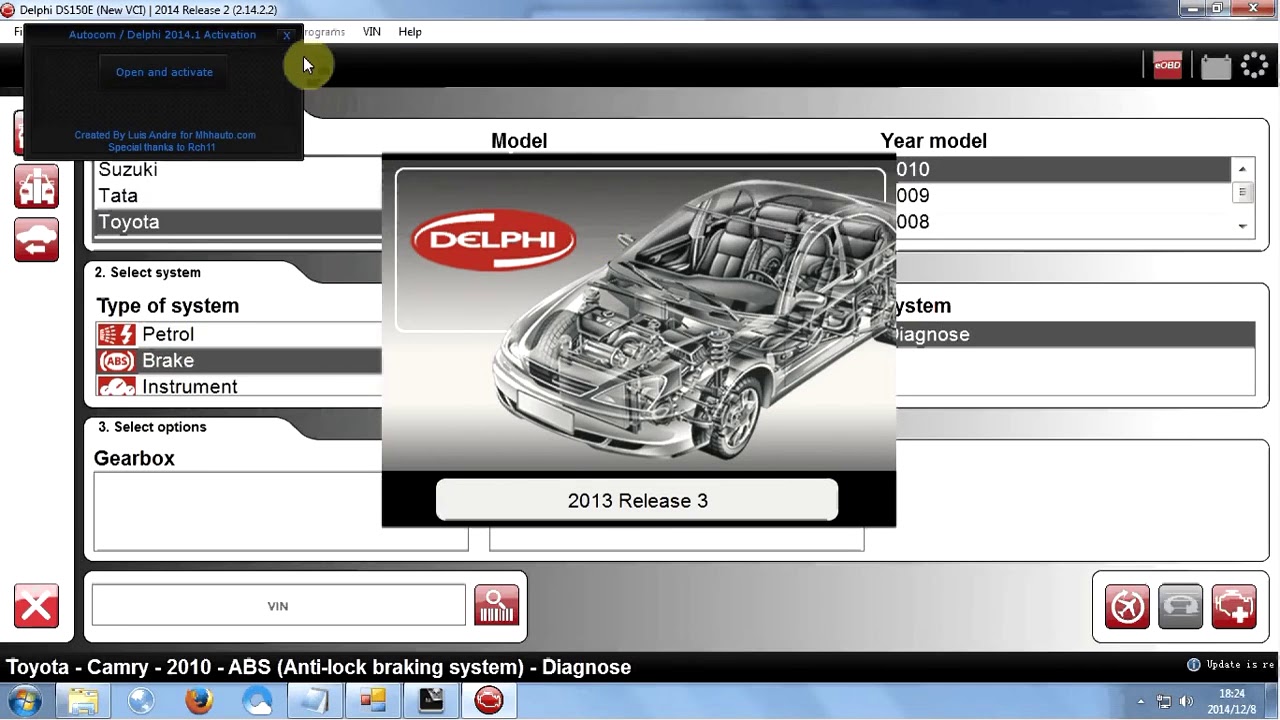Click the network icon in system tray
The image size is (1280, 720).
click(1164, 701)
